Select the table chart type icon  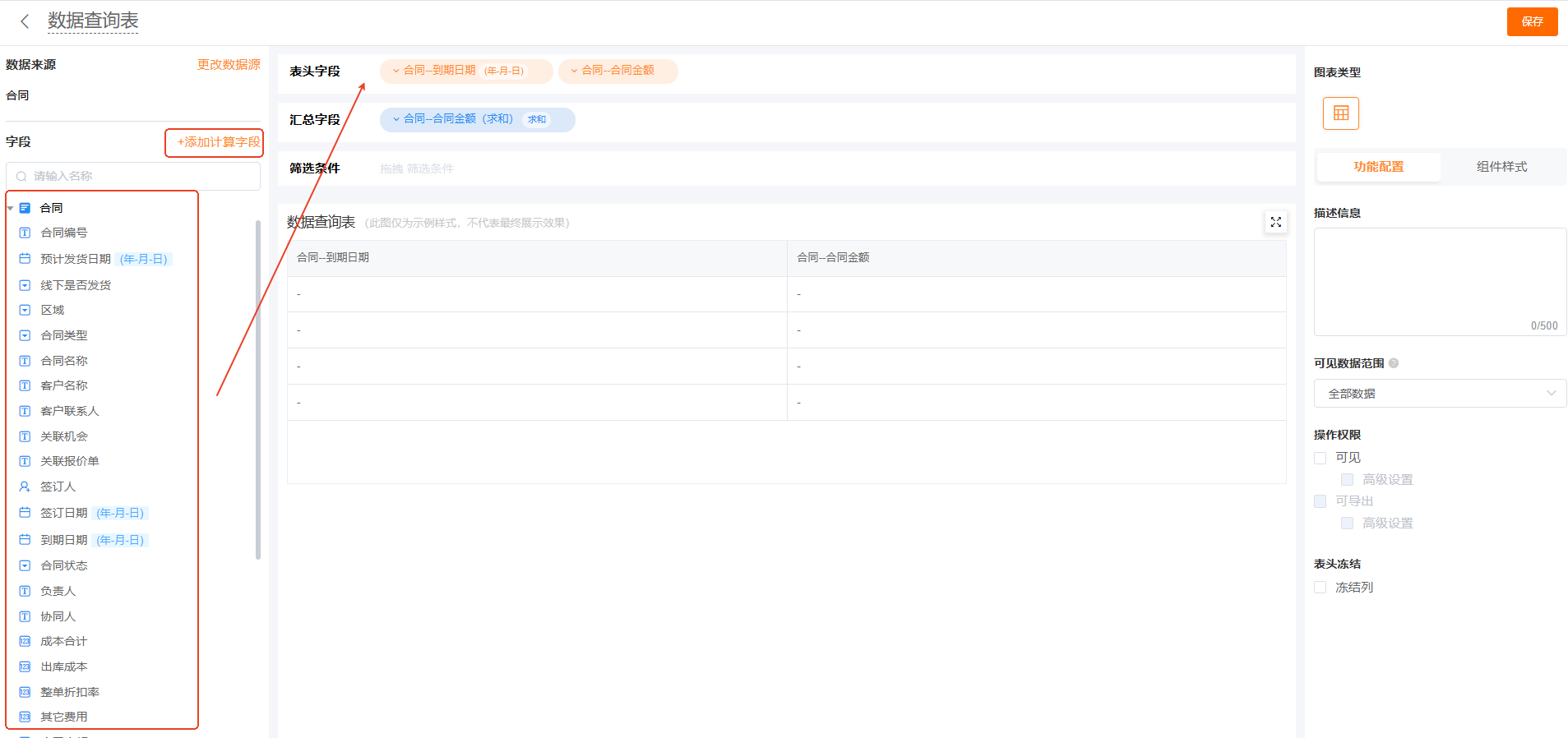pos(1340,113)
